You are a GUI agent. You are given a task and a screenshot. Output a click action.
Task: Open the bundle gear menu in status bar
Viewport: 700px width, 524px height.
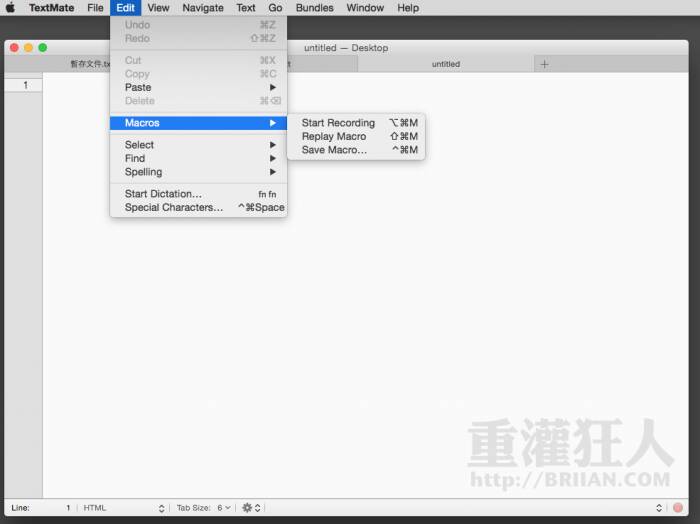pos(251,508)
